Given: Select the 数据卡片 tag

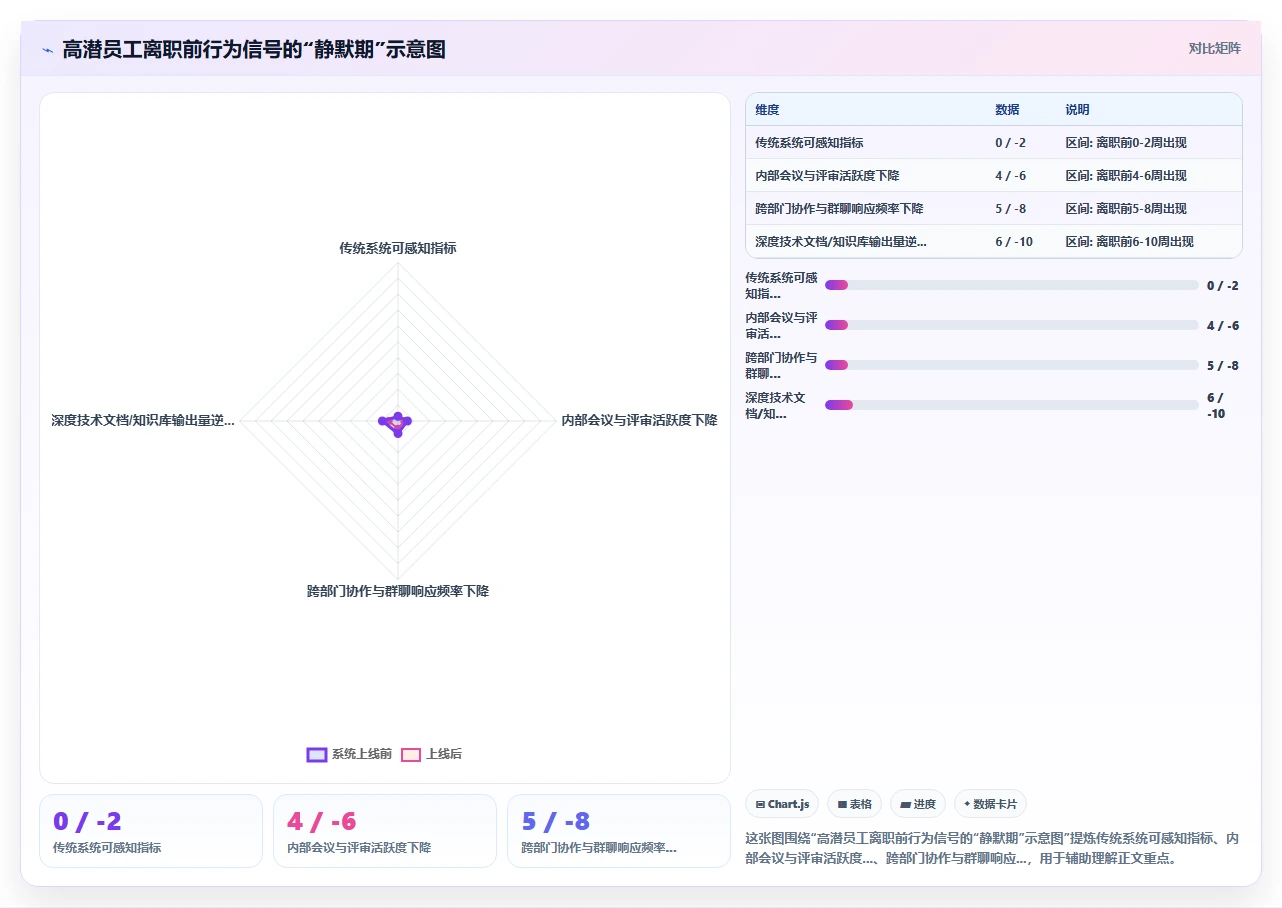Looking at the screenshot, I should pos(990,804).
